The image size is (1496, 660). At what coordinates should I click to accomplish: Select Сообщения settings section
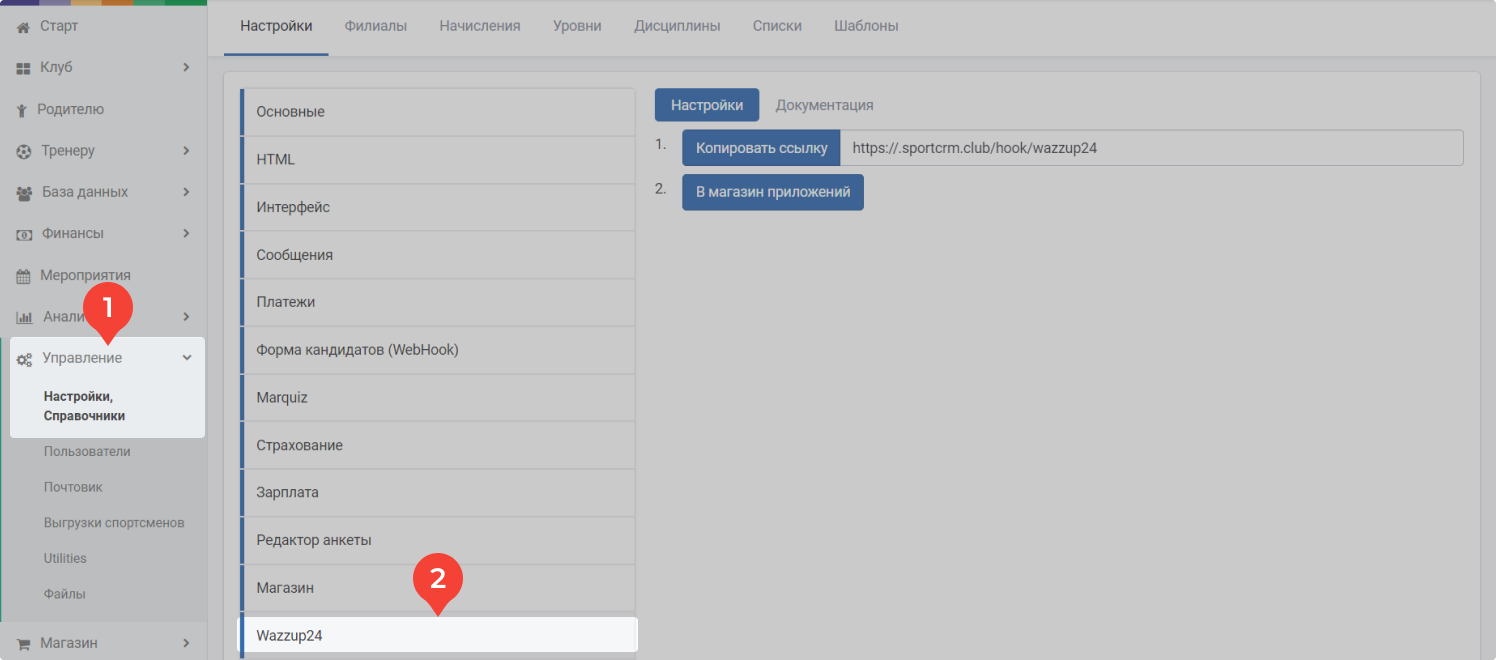[438, 255]
